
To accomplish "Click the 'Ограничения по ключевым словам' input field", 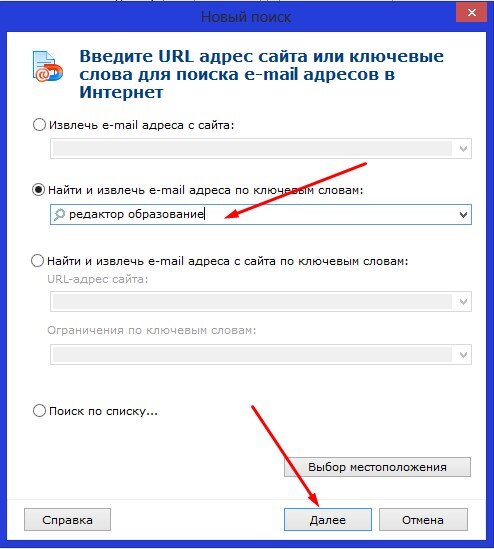I will [261, 355].
